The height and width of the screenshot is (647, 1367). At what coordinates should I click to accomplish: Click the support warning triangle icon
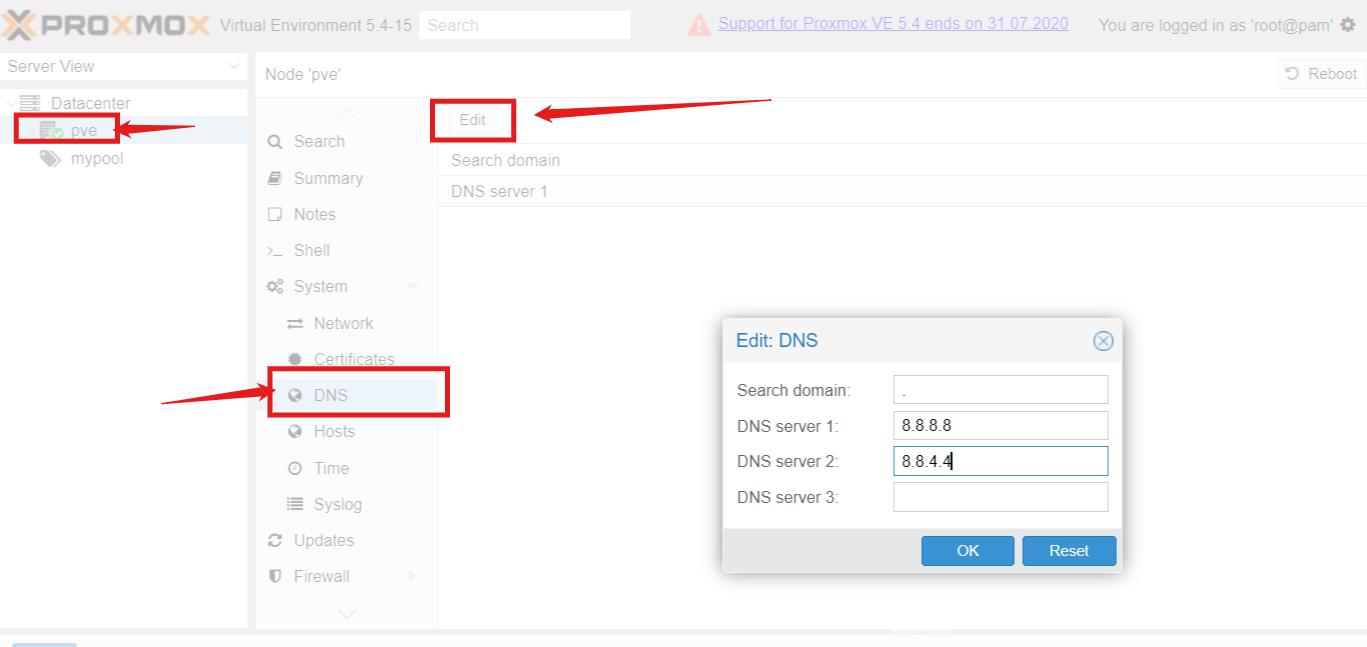[699, 25]
